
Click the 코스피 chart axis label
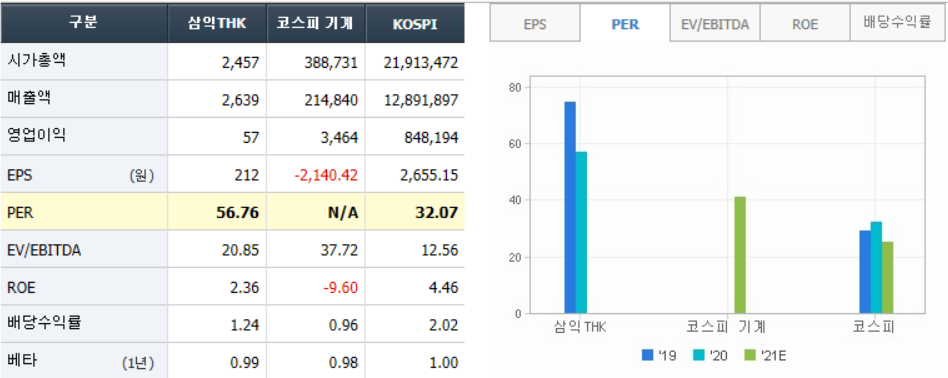click(873, 328)
